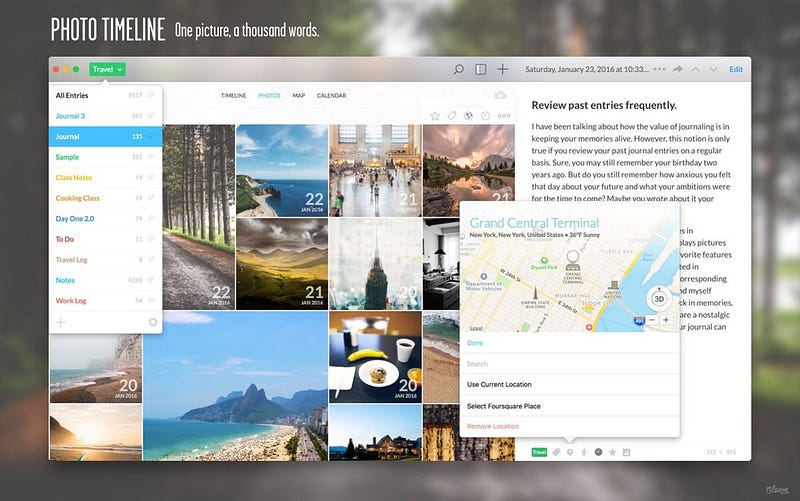Image resolution: width=800 pixels, height=501 pixels.
Task: Star the entry using footer star icon
Action: click(x=612, y=452)
